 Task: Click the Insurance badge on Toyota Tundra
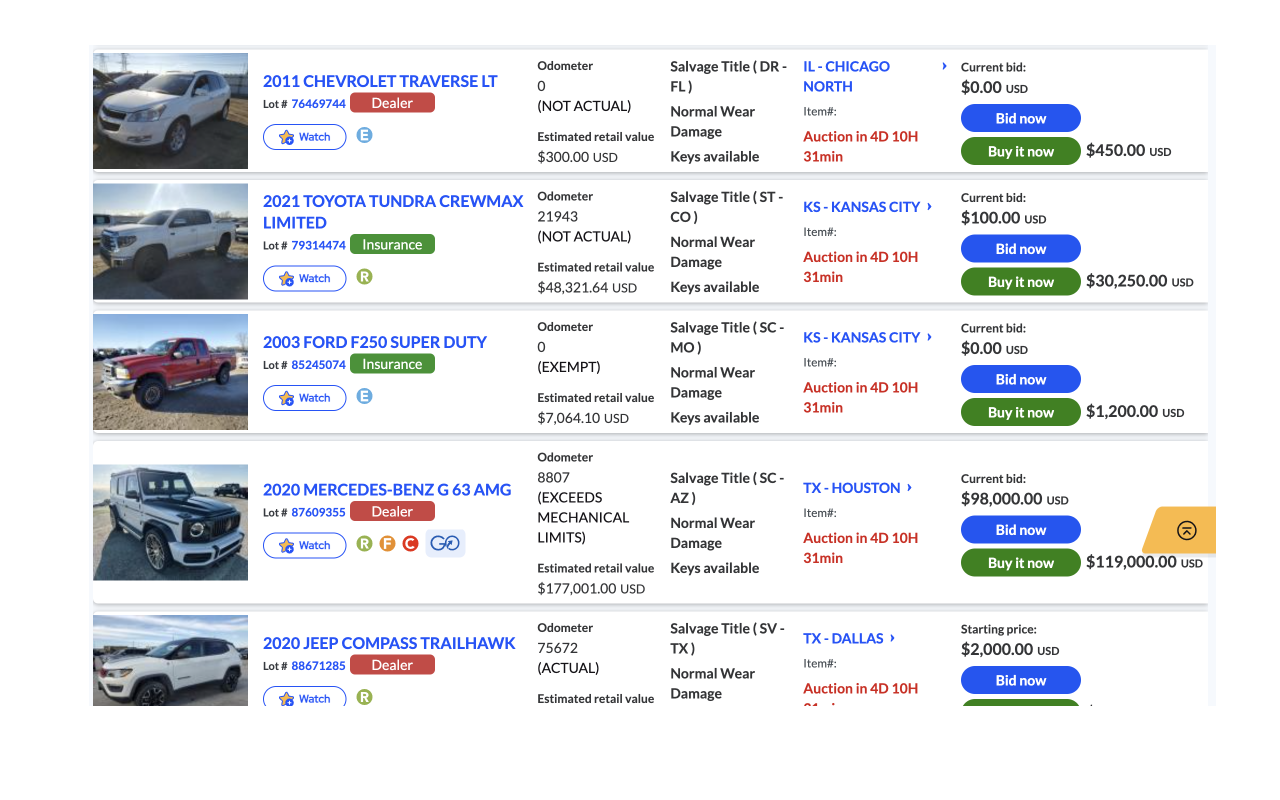tap(392, 244)
